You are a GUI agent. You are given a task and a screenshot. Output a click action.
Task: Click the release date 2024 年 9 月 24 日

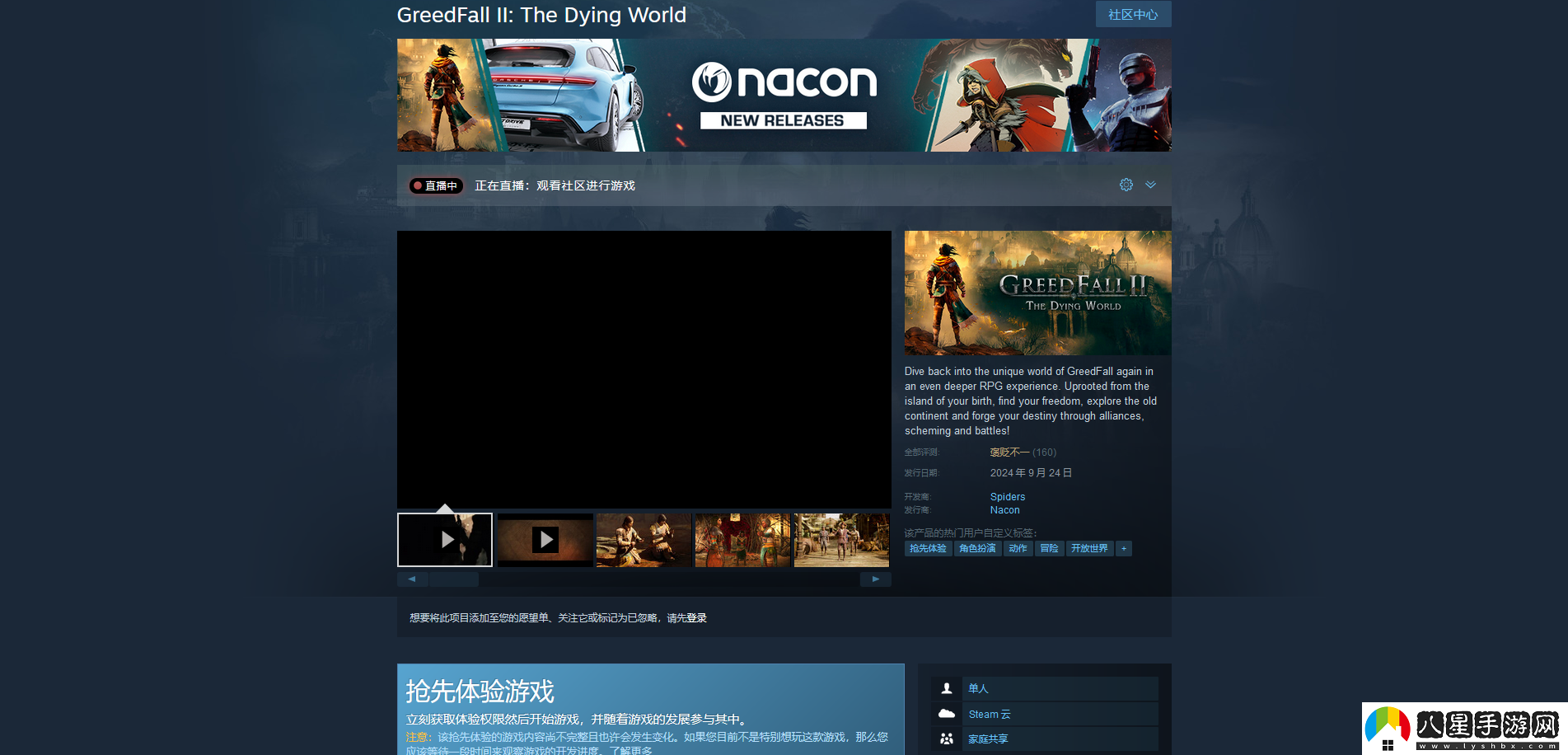coord(1031,473)
